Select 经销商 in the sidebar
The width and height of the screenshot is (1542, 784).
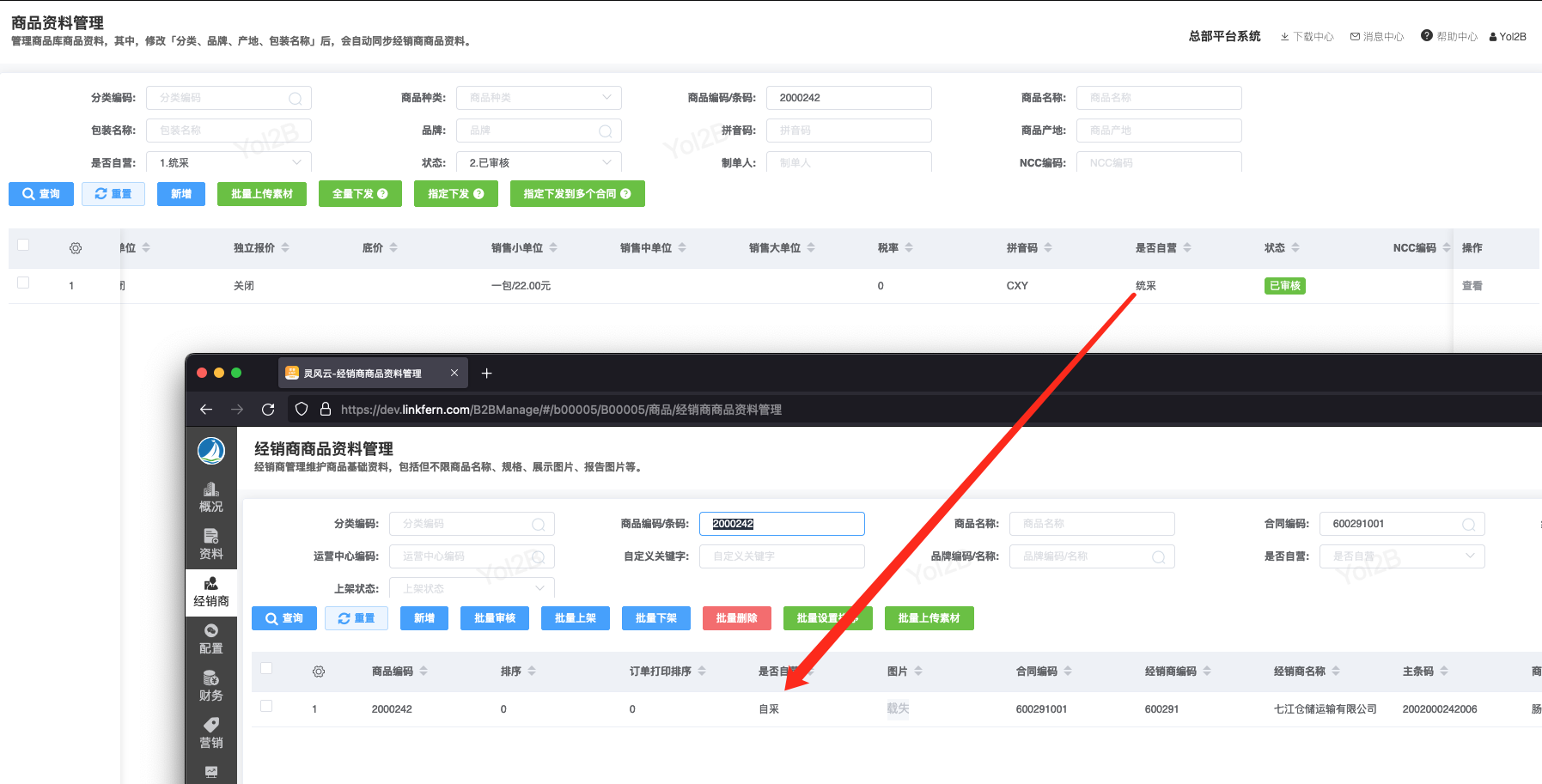click(x=211, y=592)
